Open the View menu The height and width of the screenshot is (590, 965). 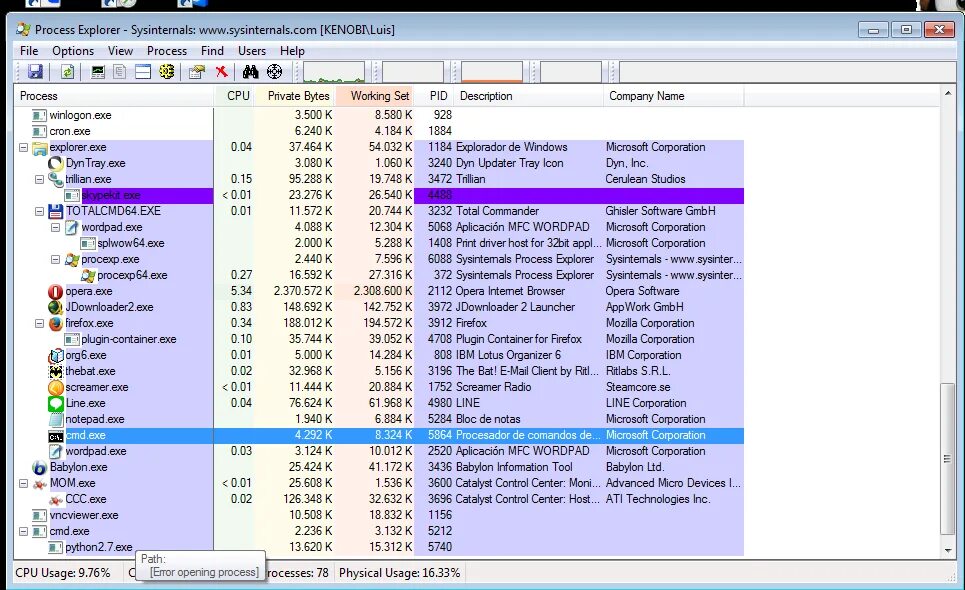[x=120, y=50]
